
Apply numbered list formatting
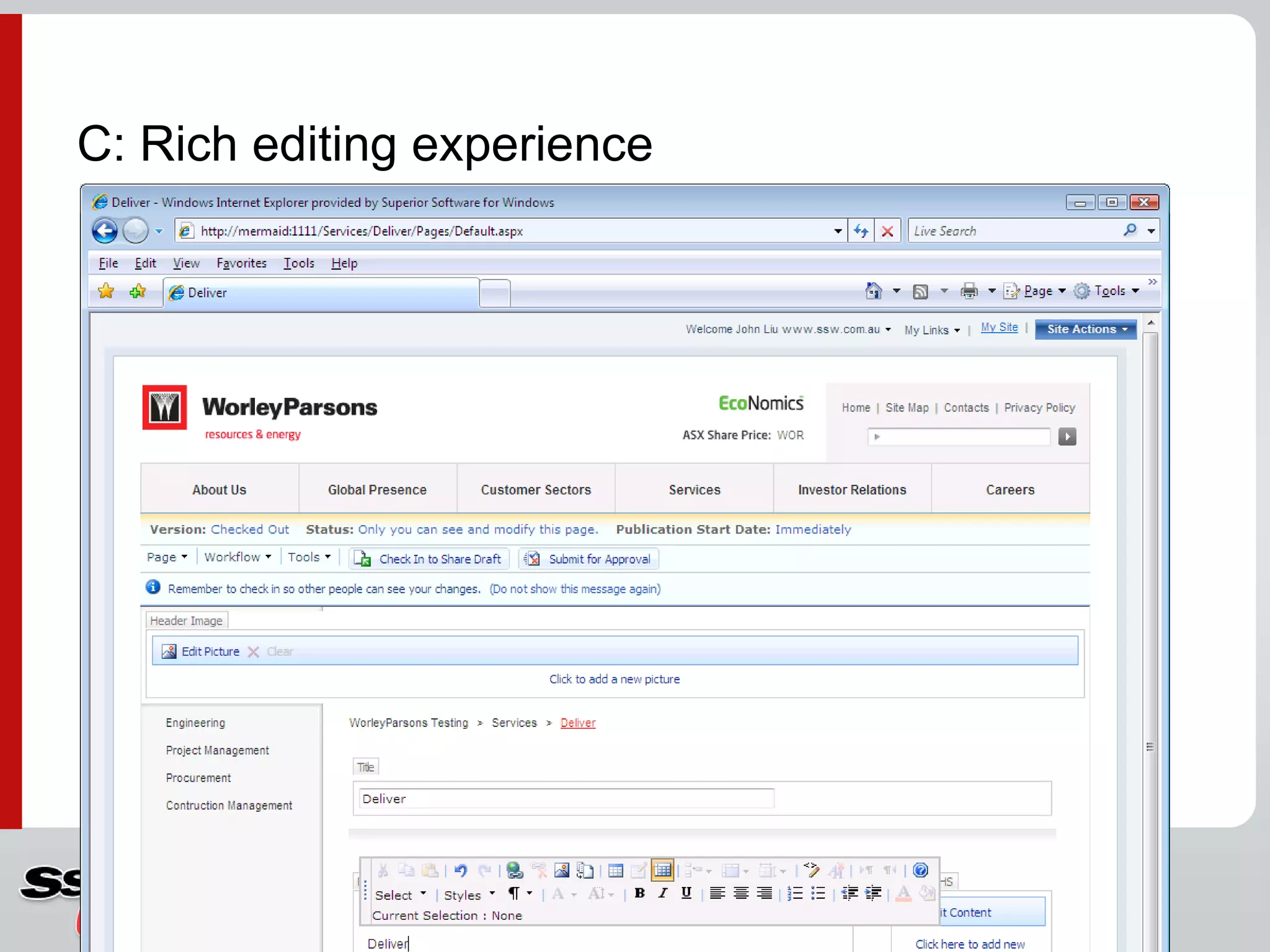(795, 893)
